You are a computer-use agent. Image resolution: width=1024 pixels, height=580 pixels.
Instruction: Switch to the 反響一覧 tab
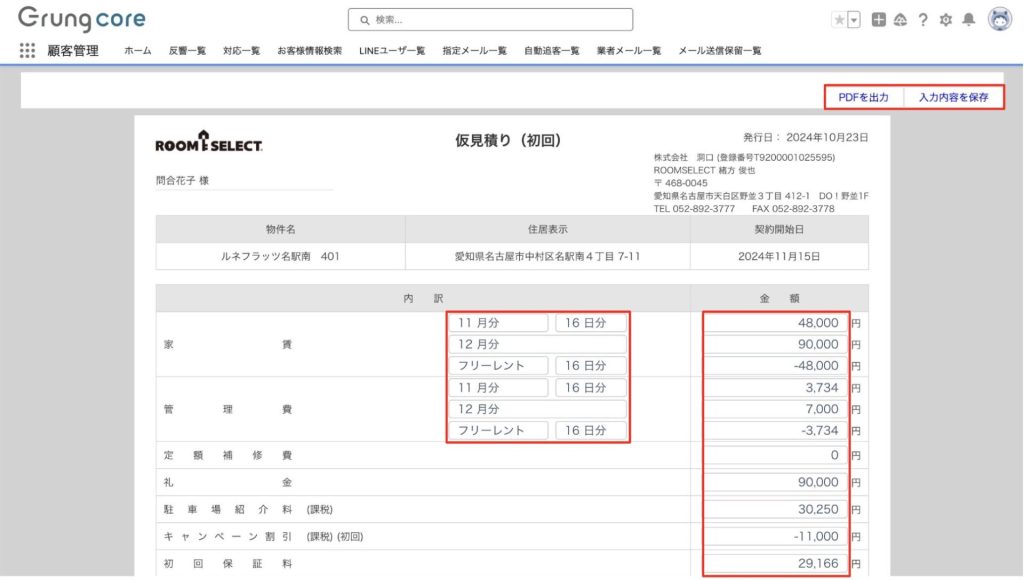pos(187,51)
